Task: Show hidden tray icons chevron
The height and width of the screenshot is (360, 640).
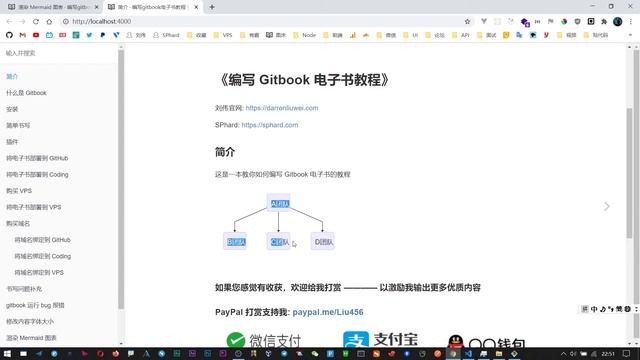Action: click(563, 353)
